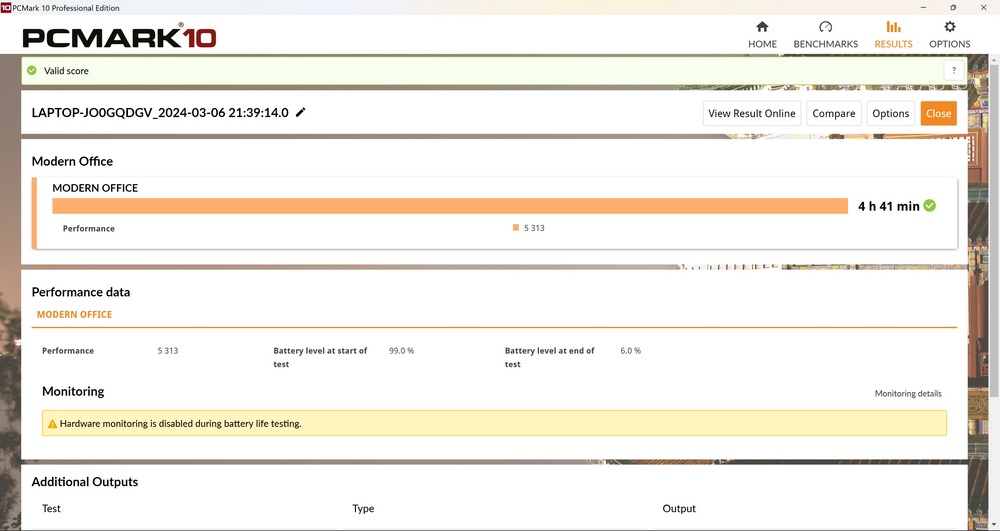Click the pencil icon to rename result
Image resolution: width=1000 pixels, height=531 pixels.
pyautogui.click(x=301, y=113)
